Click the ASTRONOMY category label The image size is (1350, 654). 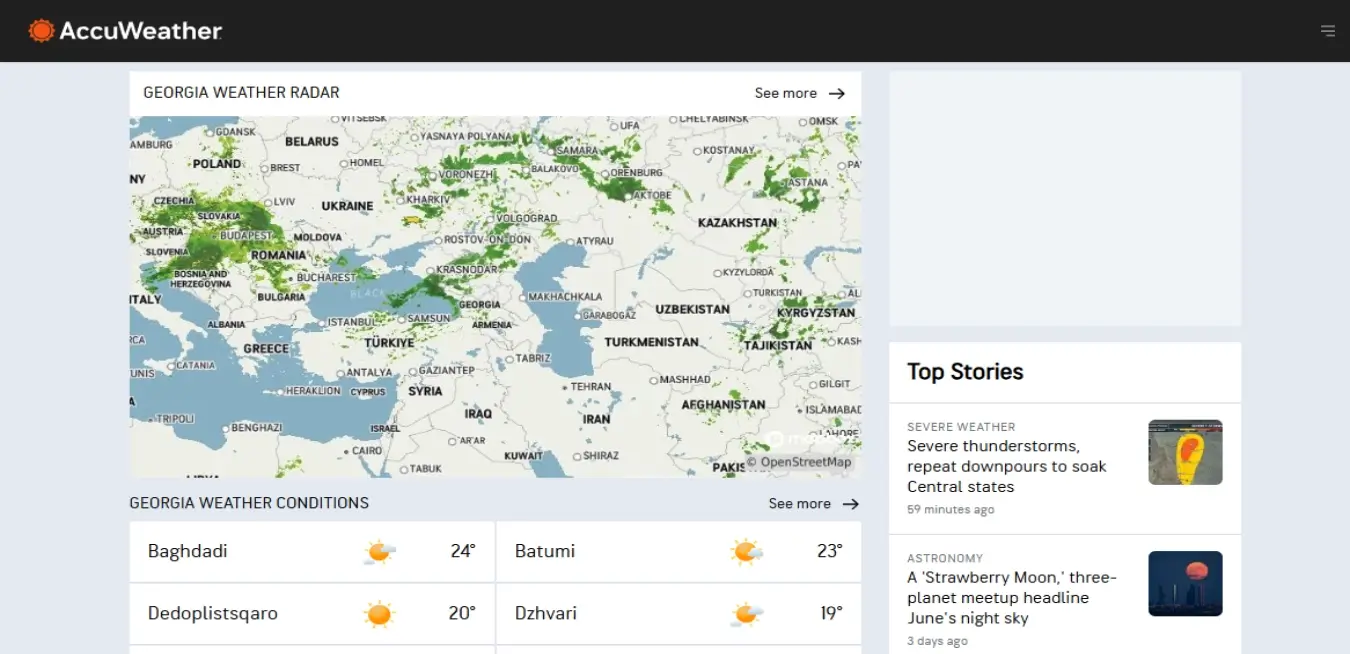[945, 558]
